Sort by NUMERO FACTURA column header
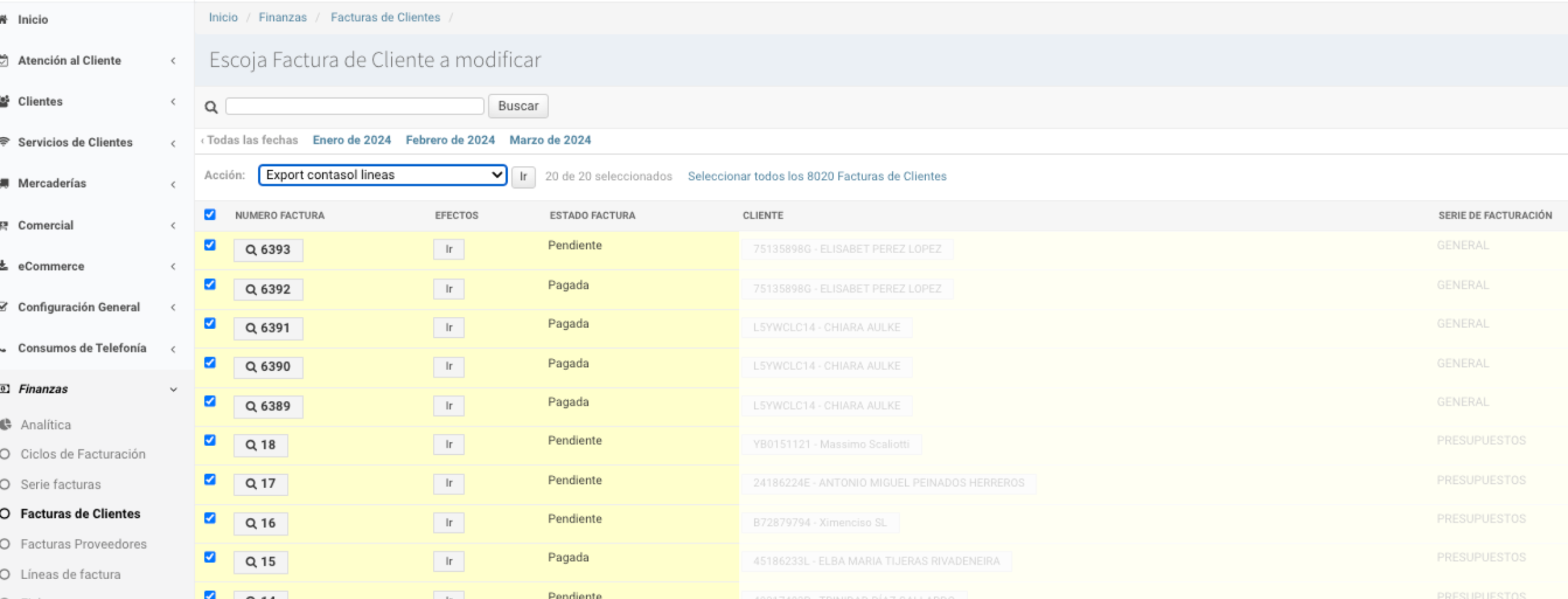 coord(279,215)
